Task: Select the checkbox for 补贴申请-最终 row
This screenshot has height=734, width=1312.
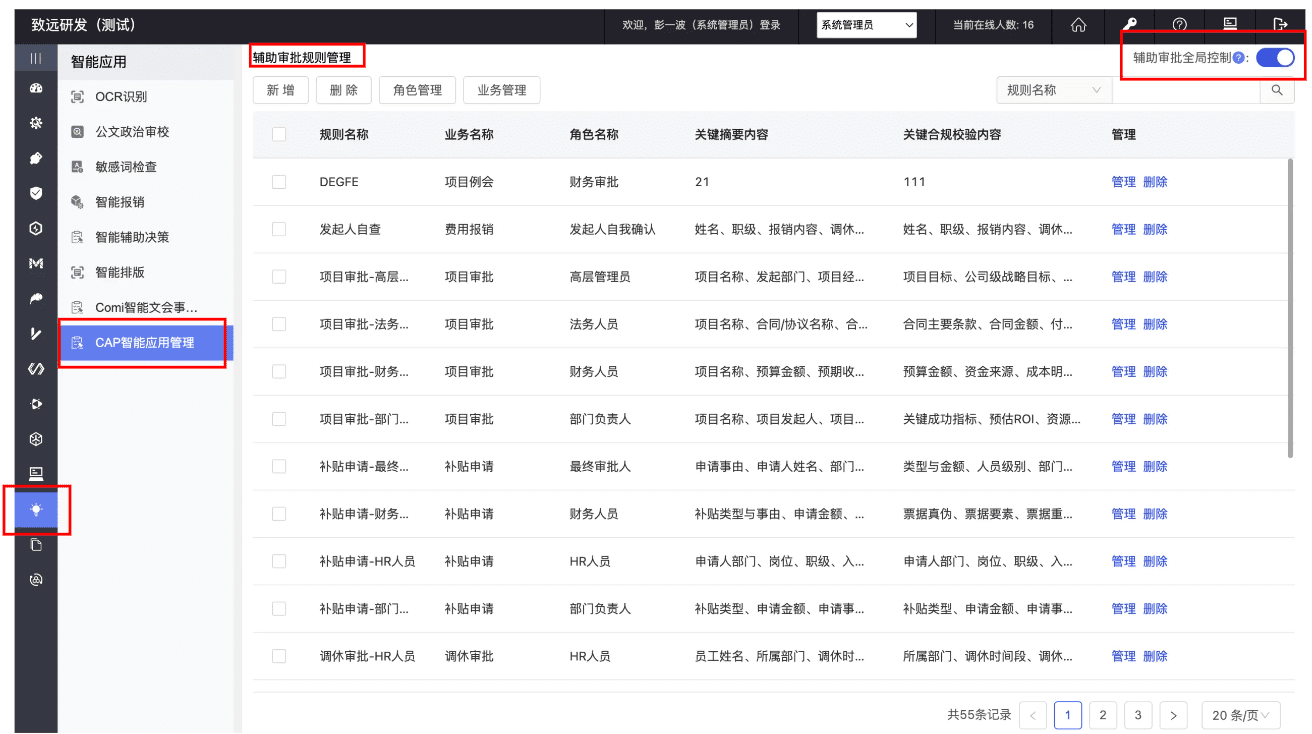Action: coord(279,466)
